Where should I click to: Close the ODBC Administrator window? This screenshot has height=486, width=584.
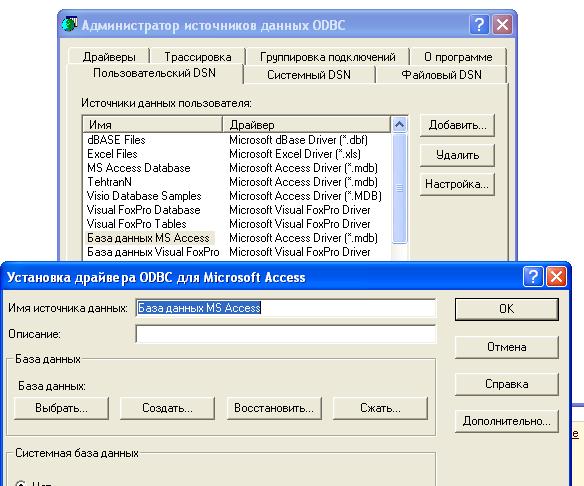click(502, 25)
